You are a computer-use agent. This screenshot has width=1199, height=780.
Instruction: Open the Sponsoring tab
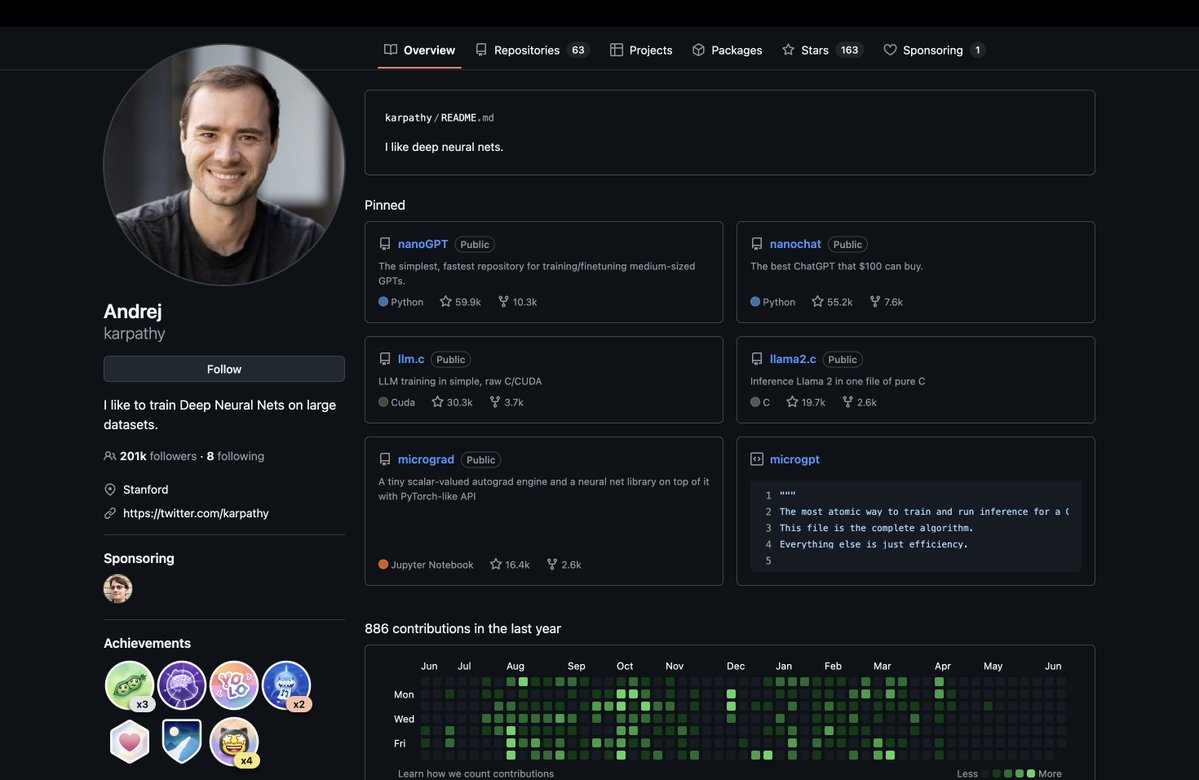pos(934,50)
